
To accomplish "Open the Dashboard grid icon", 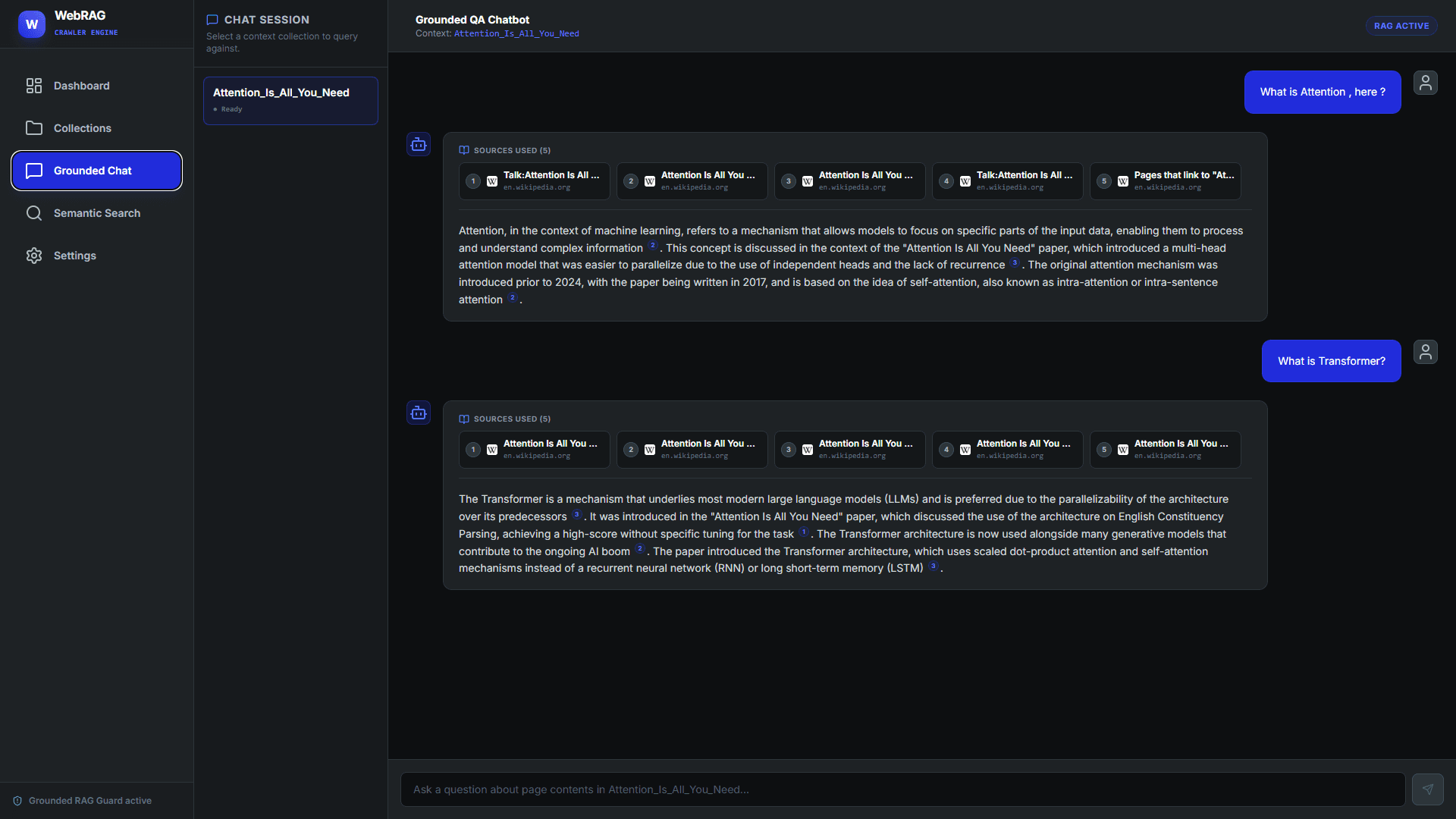I will (34, 86).
